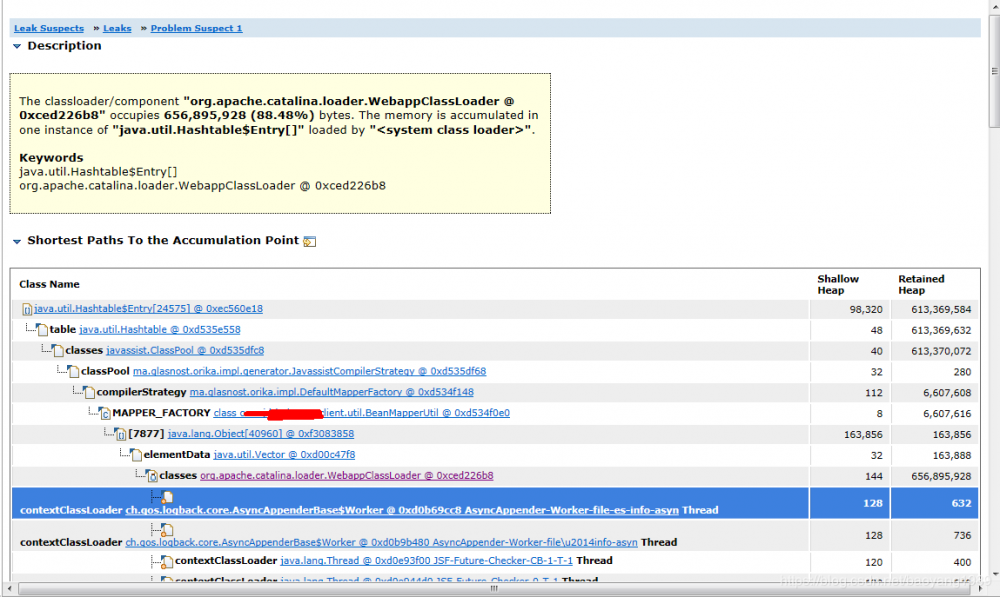Image resolution: width=1000 pixels, height=597 pixels.
Task: Open the JSF-Future-Checker-CB-1-T-1 thread link
Action: (427, 561)
